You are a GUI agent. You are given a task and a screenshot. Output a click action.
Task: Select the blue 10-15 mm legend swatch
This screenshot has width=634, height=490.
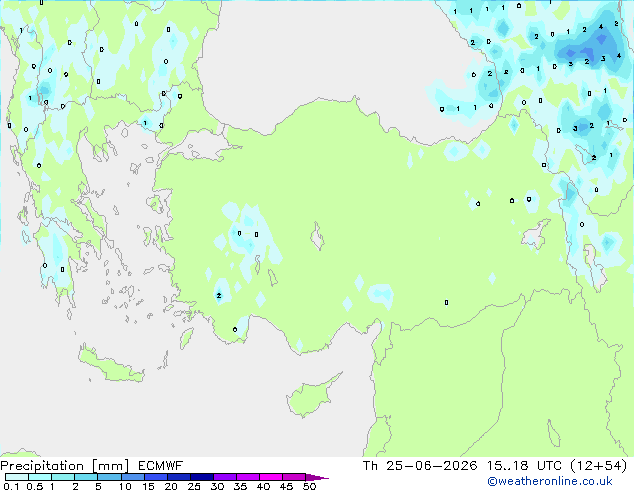pos(133,477)
